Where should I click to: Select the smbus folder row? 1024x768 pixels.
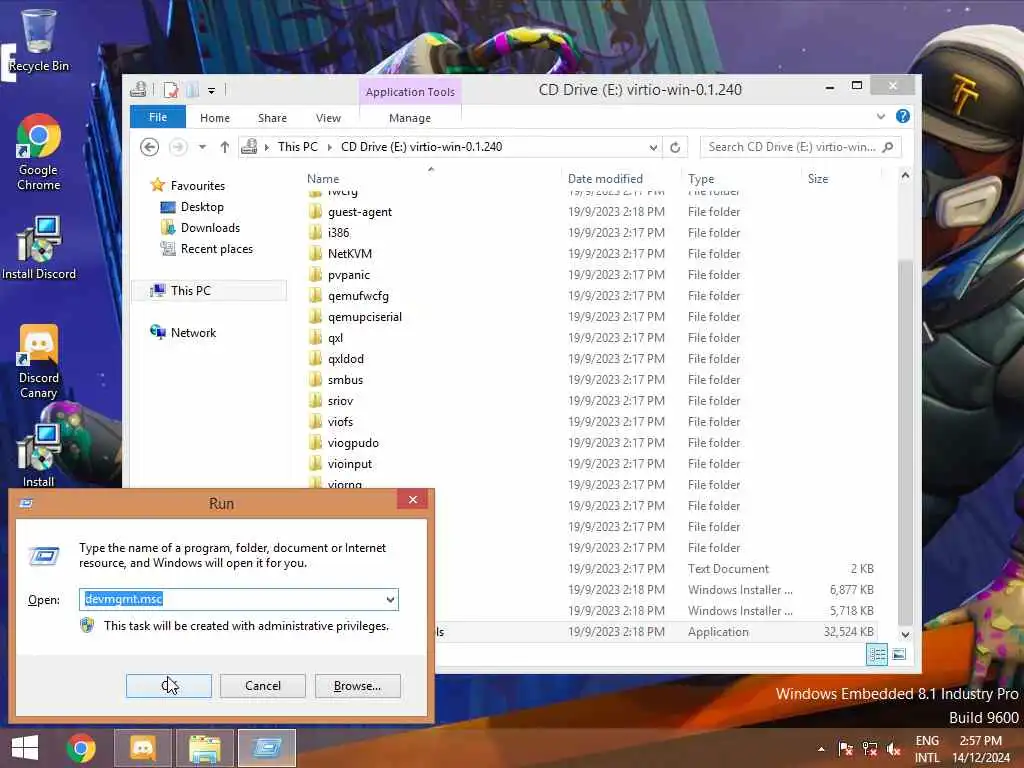[x=590, y=379]
